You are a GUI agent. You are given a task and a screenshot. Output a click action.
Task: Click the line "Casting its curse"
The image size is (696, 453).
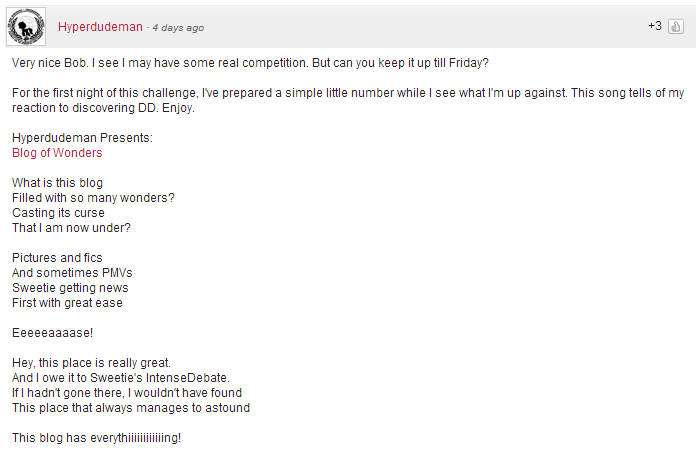point(58,213)
